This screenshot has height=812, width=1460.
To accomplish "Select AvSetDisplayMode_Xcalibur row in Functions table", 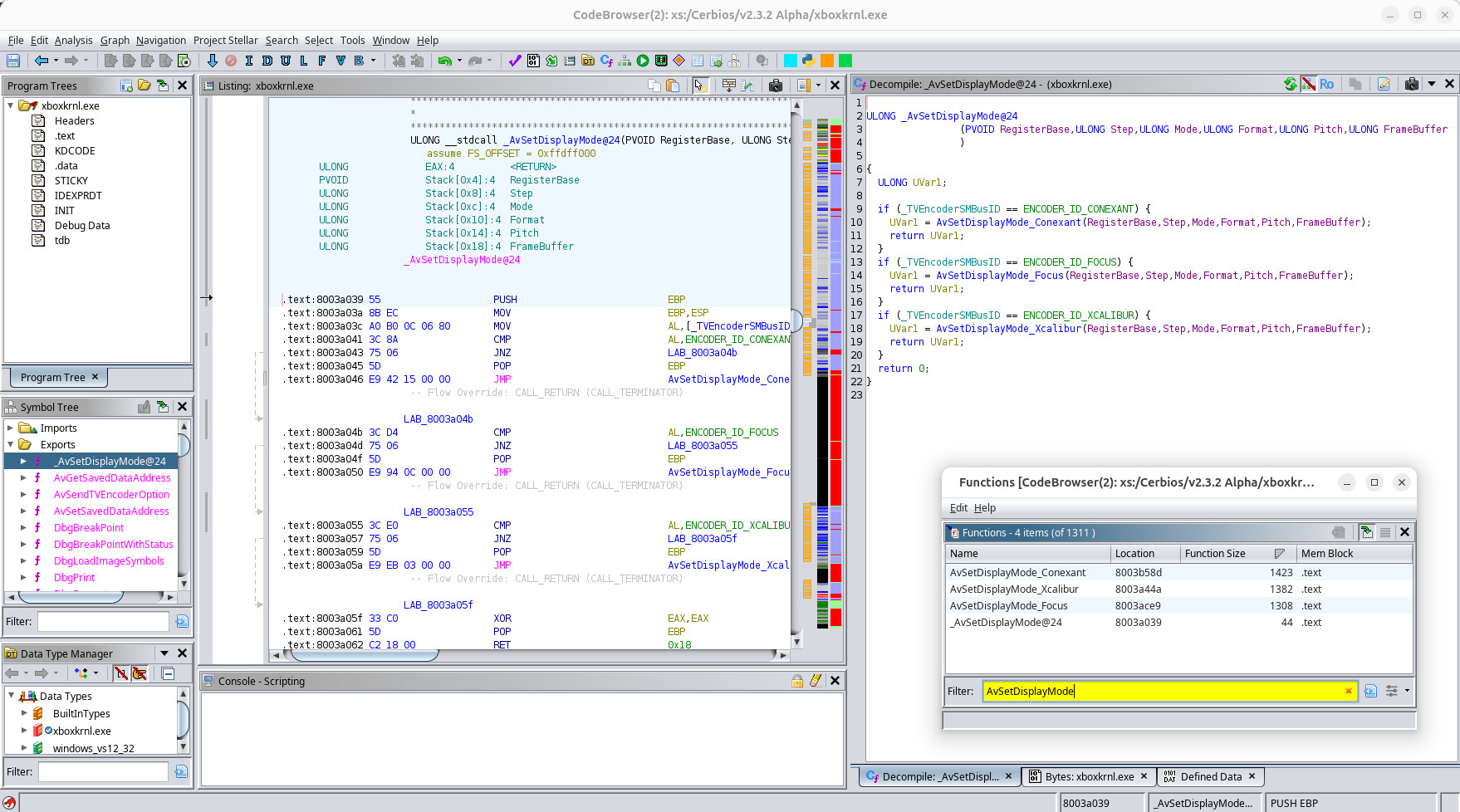I will tap(1179, 589).
